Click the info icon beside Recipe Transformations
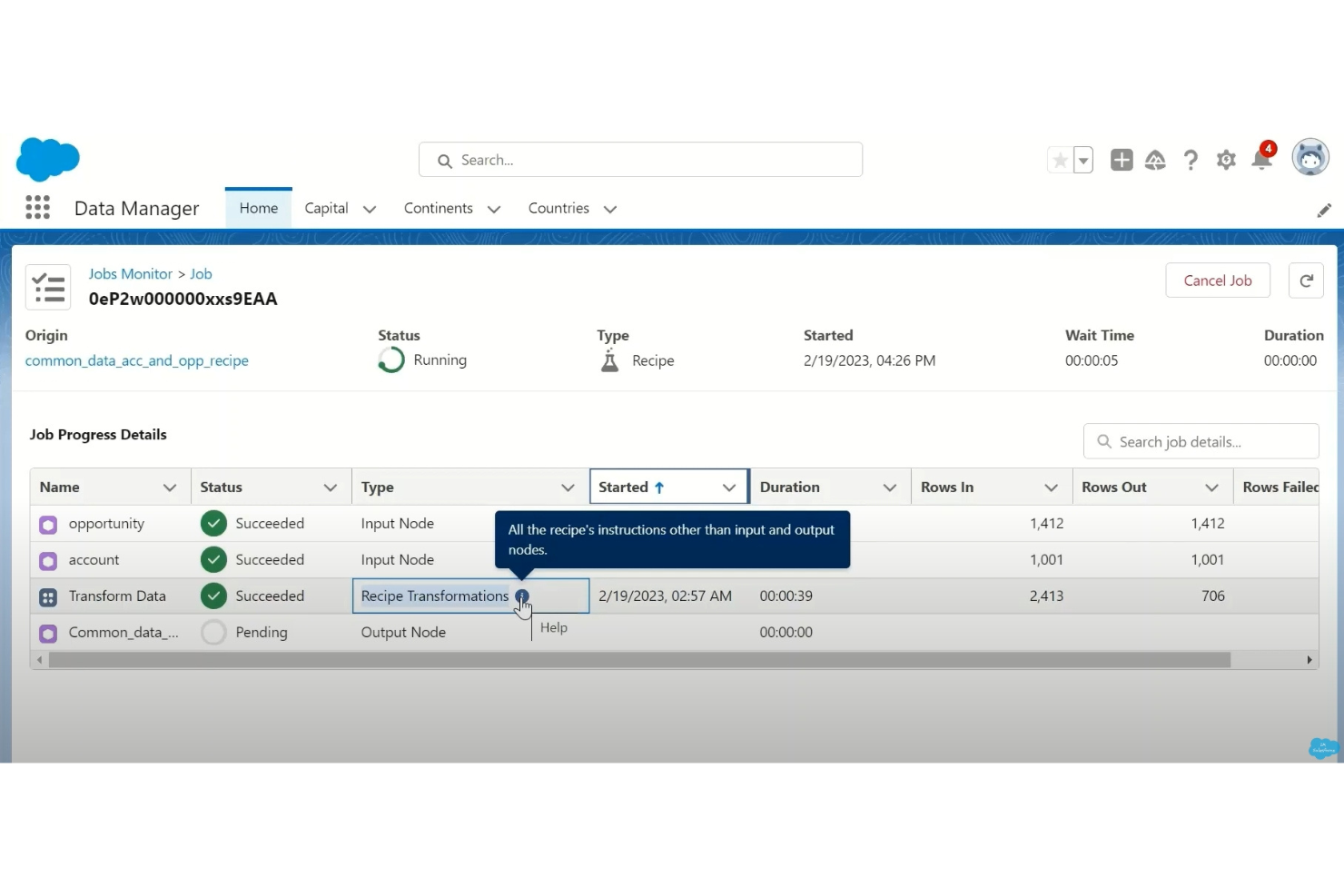 [x=521, y=596]
